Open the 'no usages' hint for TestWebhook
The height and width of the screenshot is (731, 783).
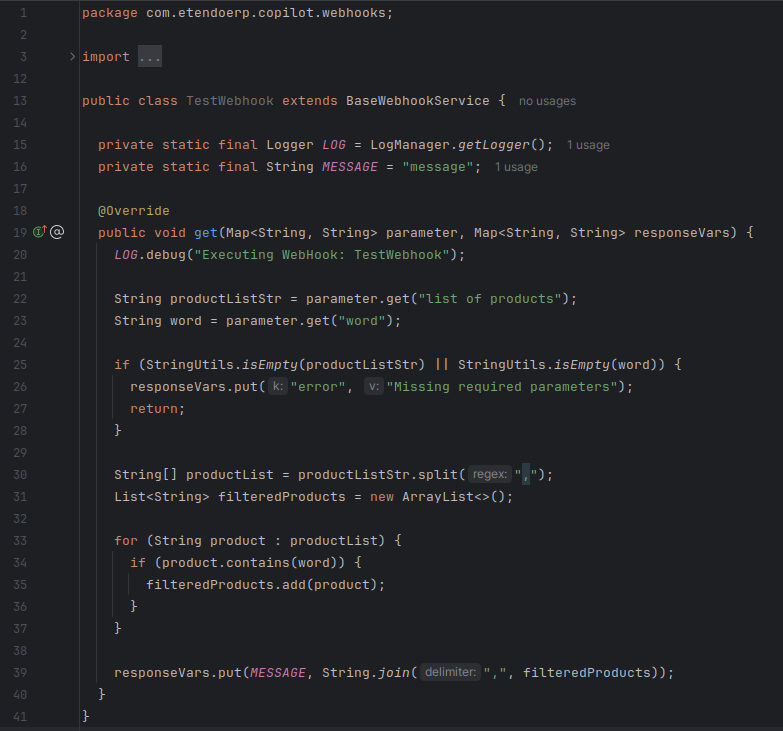(547, 101)
